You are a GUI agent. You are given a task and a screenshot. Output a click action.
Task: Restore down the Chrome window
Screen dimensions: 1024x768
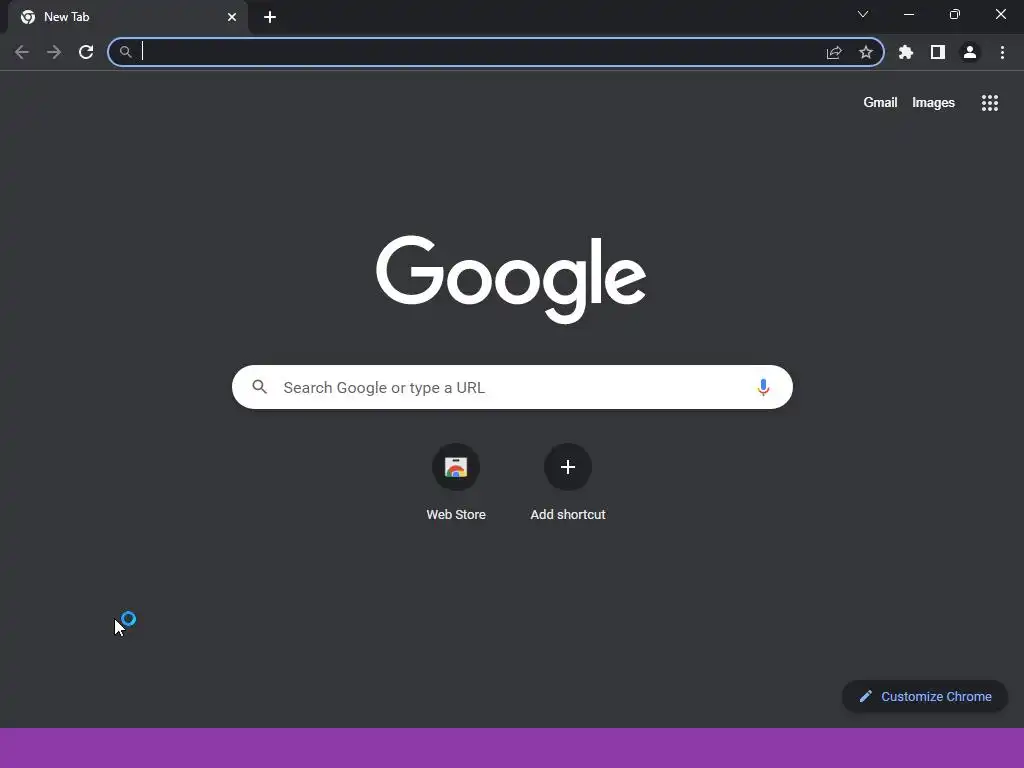[955, 14]
